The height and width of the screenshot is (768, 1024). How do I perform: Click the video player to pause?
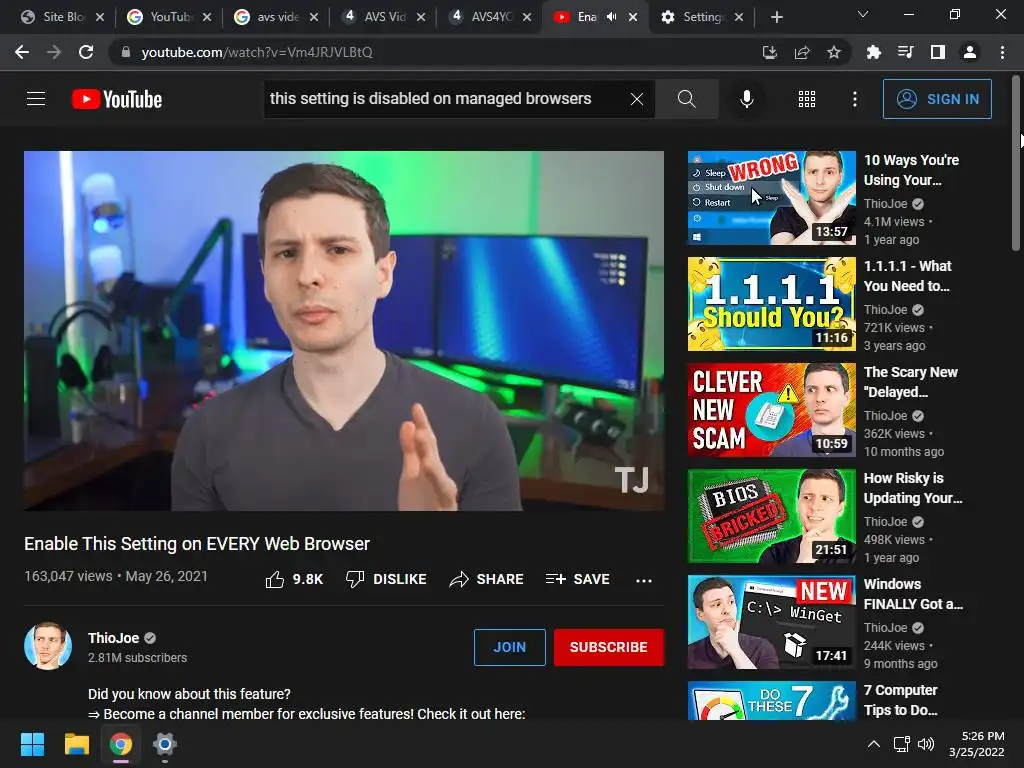point(344,330)
